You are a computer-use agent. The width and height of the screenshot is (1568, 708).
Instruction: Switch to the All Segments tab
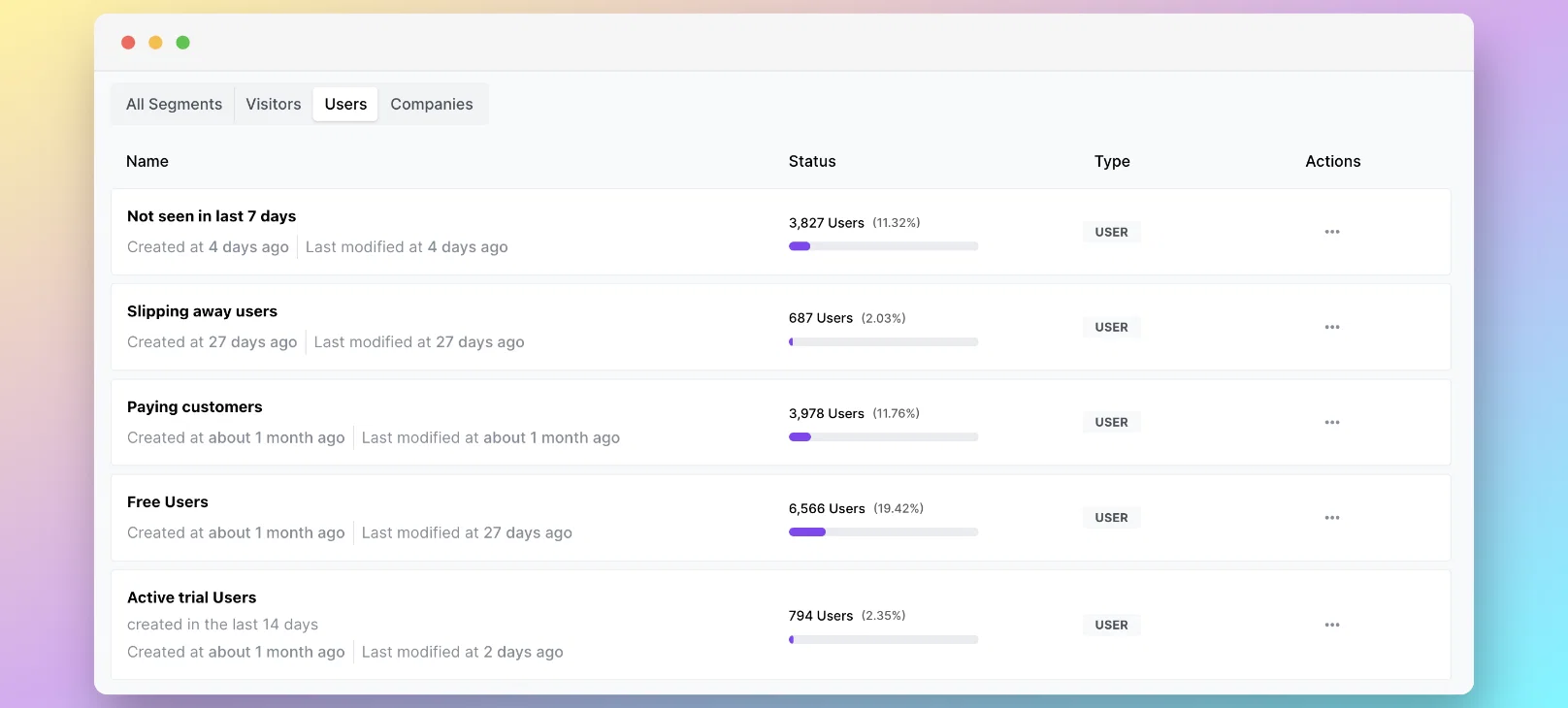[174, 104]
